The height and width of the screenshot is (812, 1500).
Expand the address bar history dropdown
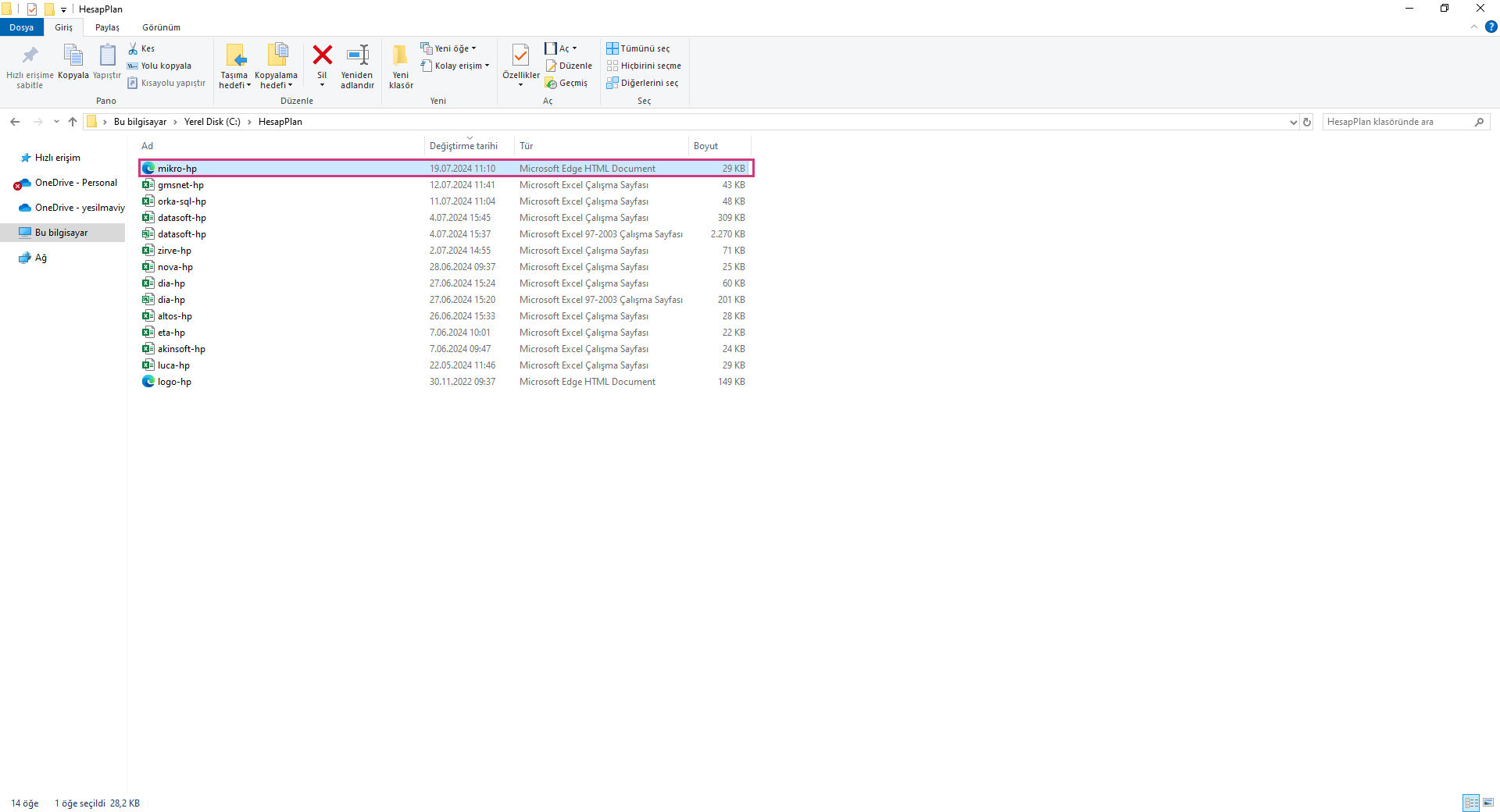(1293, 123)
